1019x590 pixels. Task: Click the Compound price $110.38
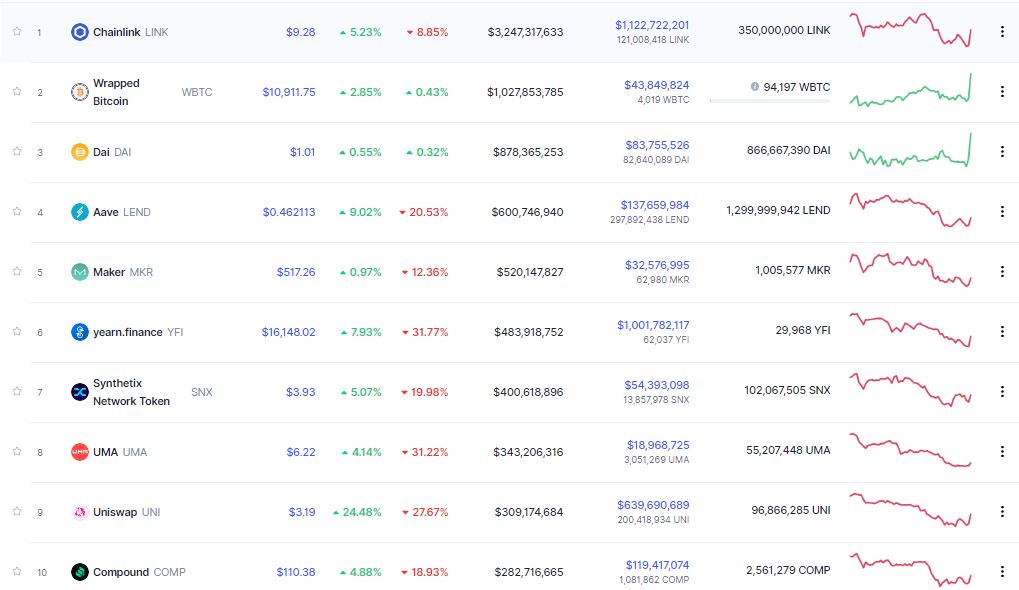click(x=296, y=572)
